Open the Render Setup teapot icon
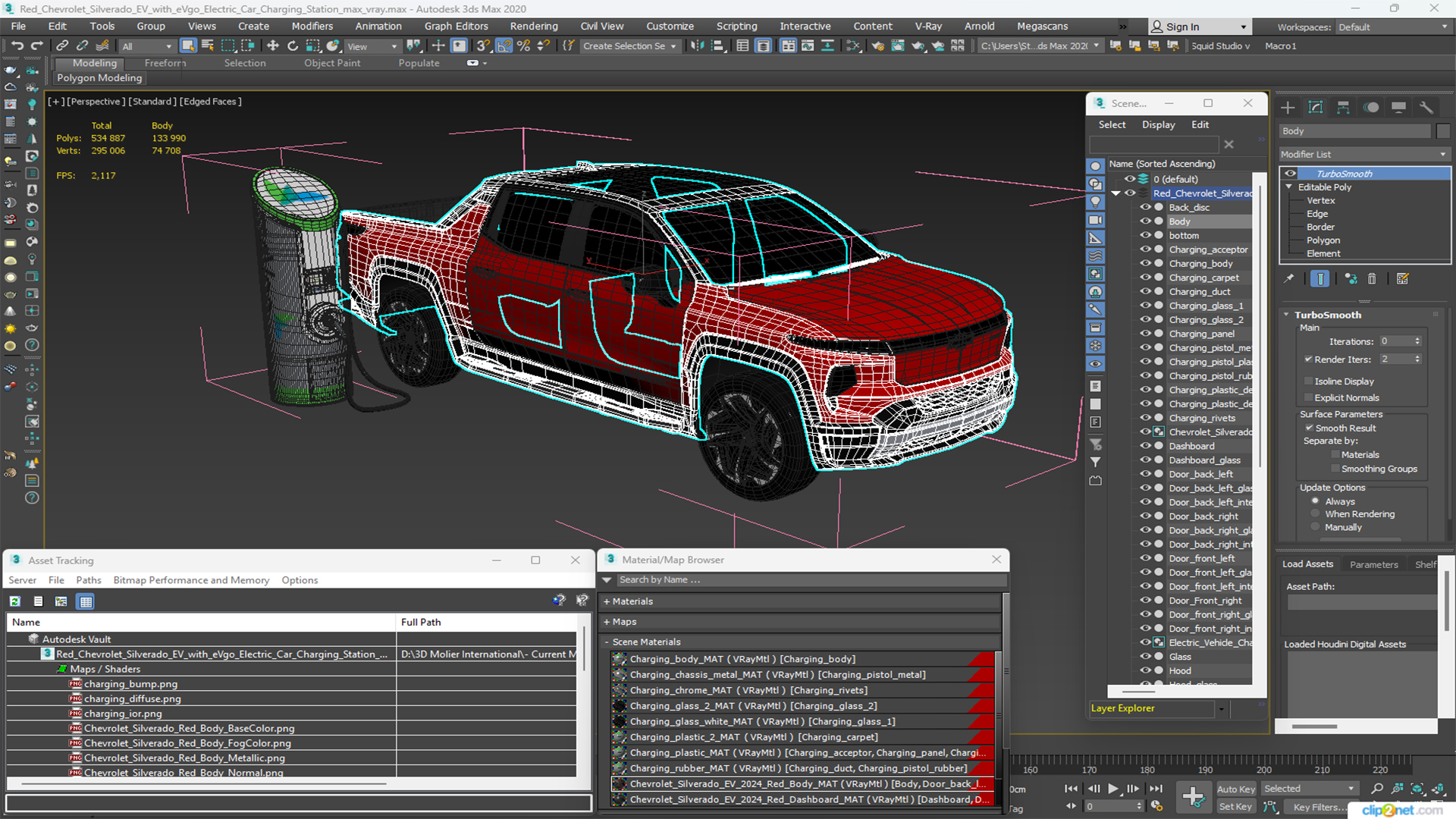The height and width of the screenshot is (819, 1456). click(x=877, y=46)
